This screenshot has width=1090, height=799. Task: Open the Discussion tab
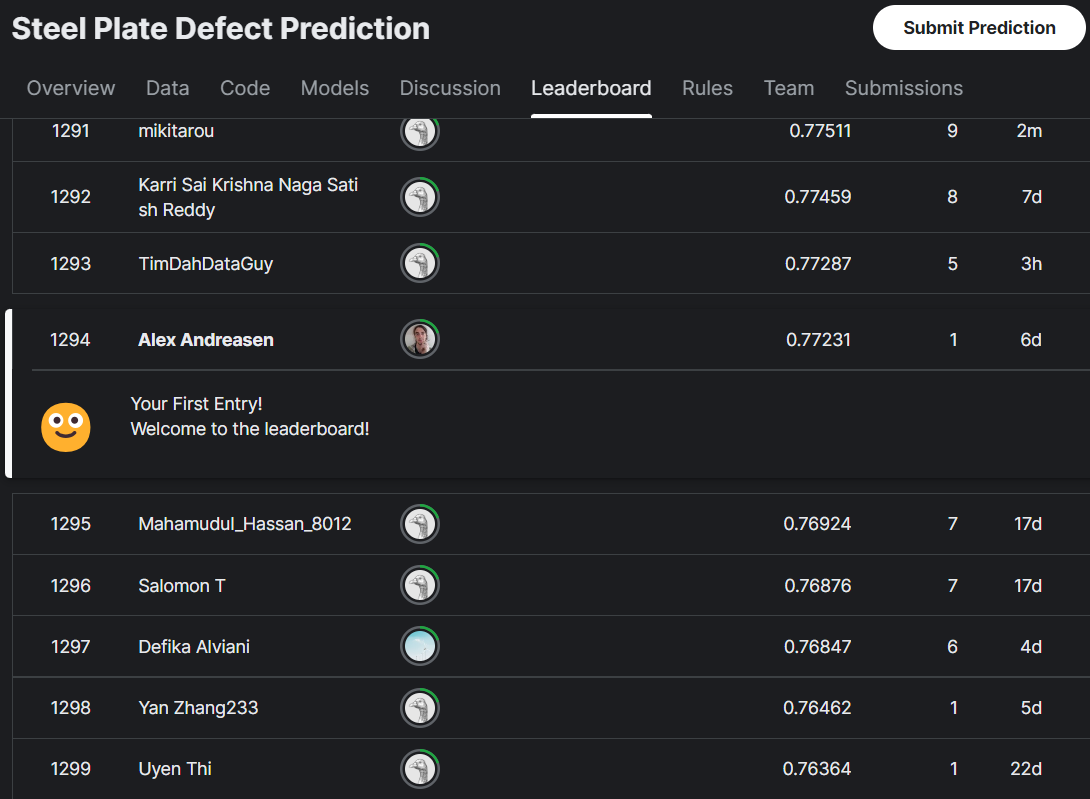click(x=450, y=88)
